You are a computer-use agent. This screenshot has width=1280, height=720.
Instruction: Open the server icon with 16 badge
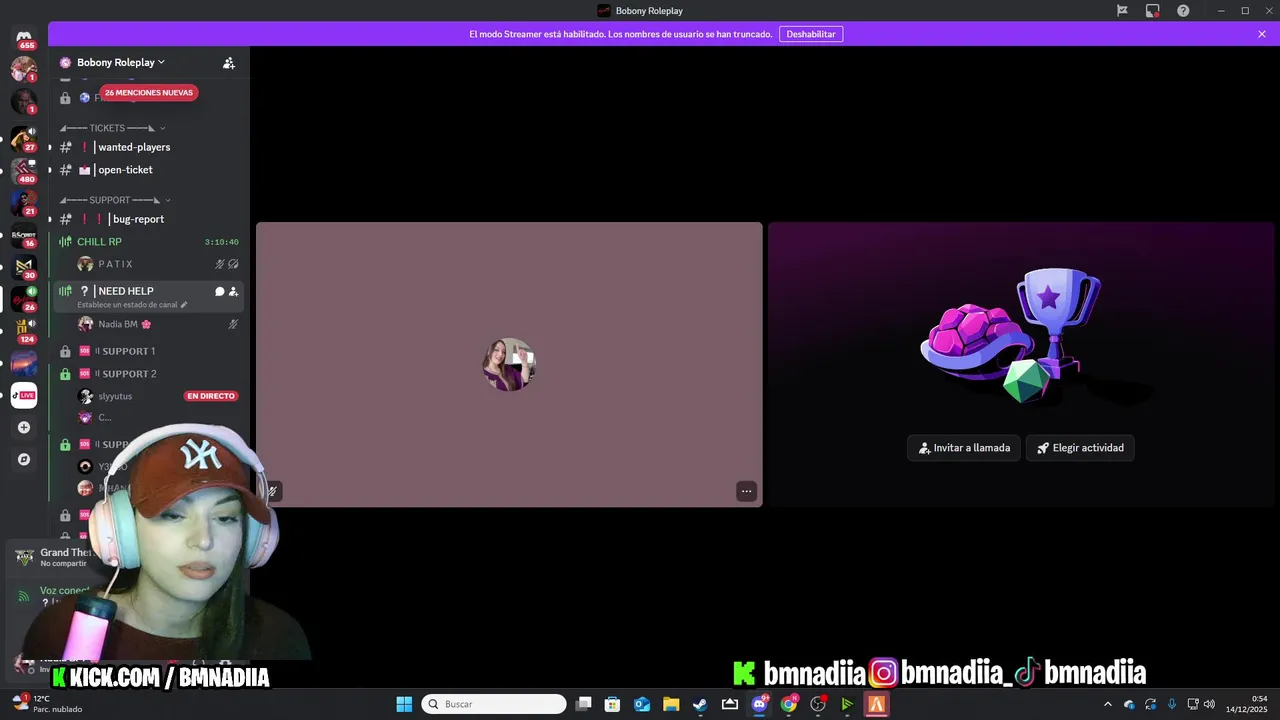(x=24, y=234)
